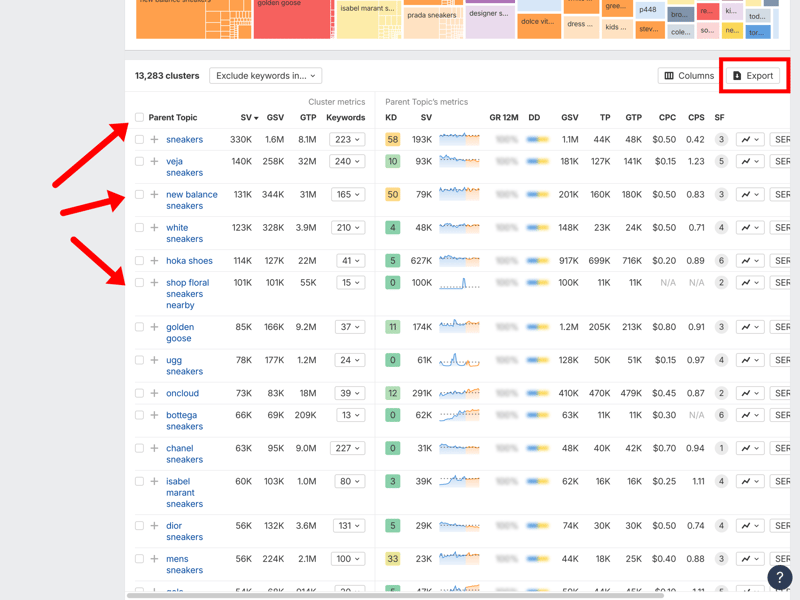
Task: Click the KD column header
Action: [x=391, y=118]
